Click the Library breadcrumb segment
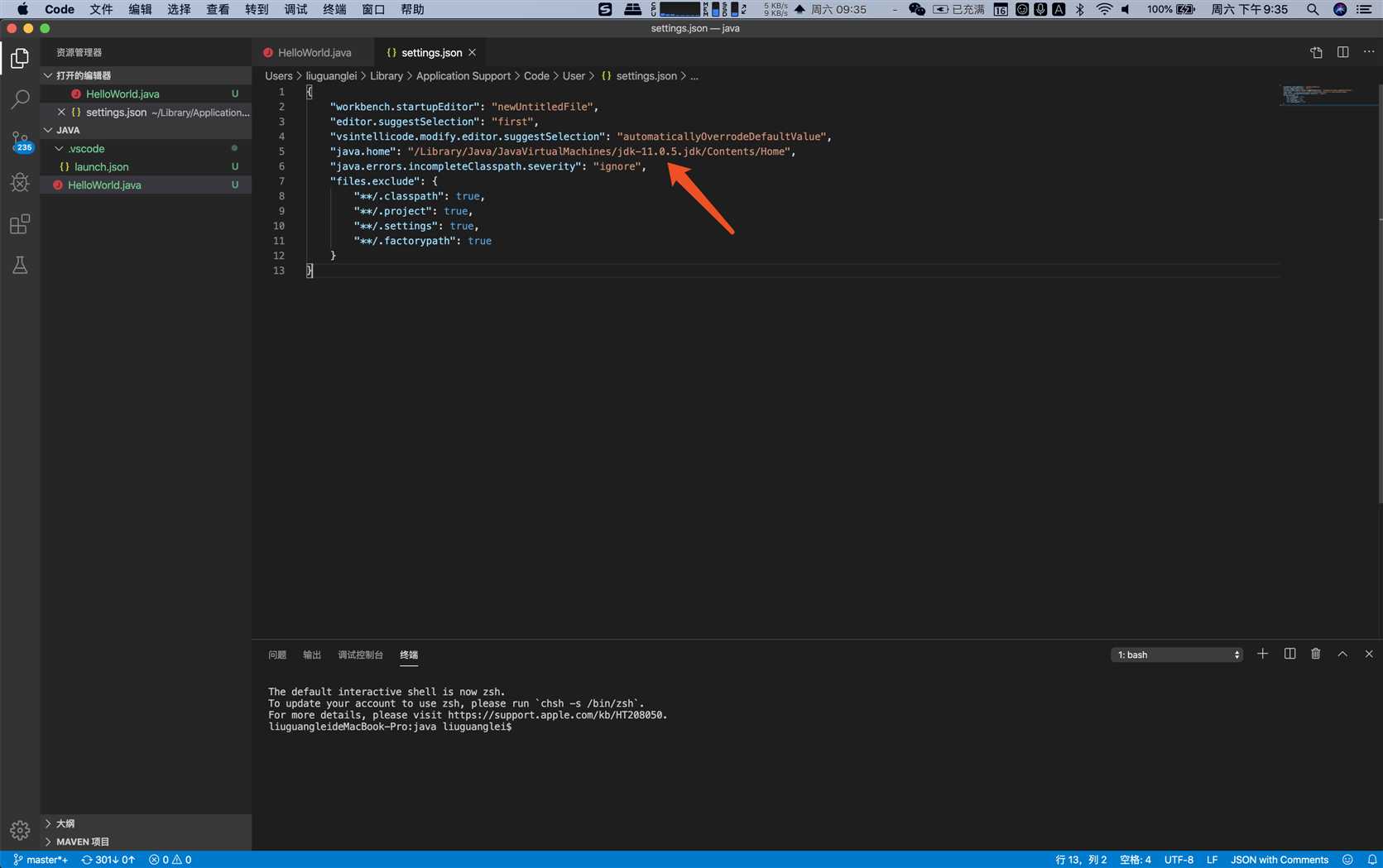Viewport: 1383px width, 868px height. [x=387, y=75]
